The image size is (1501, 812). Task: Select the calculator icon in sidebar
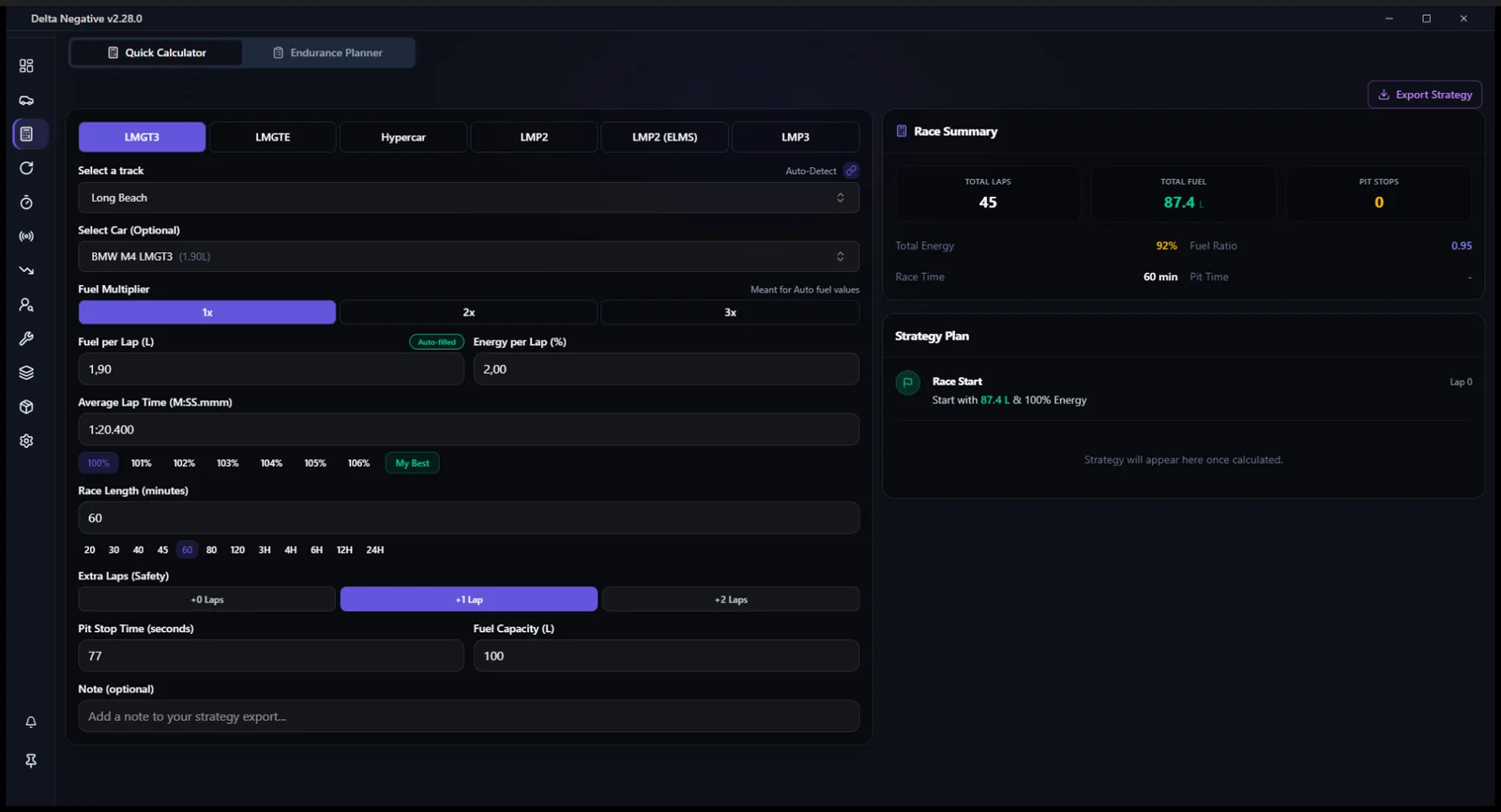pyautogui.click(x=26, y=134)
